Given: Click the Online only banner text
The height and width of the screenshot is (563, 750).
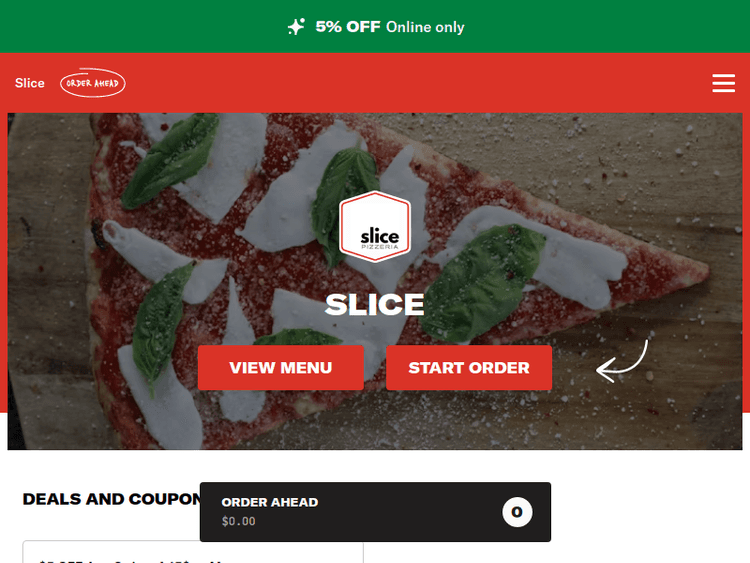Looking at the screenshot, I should point(425,27).
